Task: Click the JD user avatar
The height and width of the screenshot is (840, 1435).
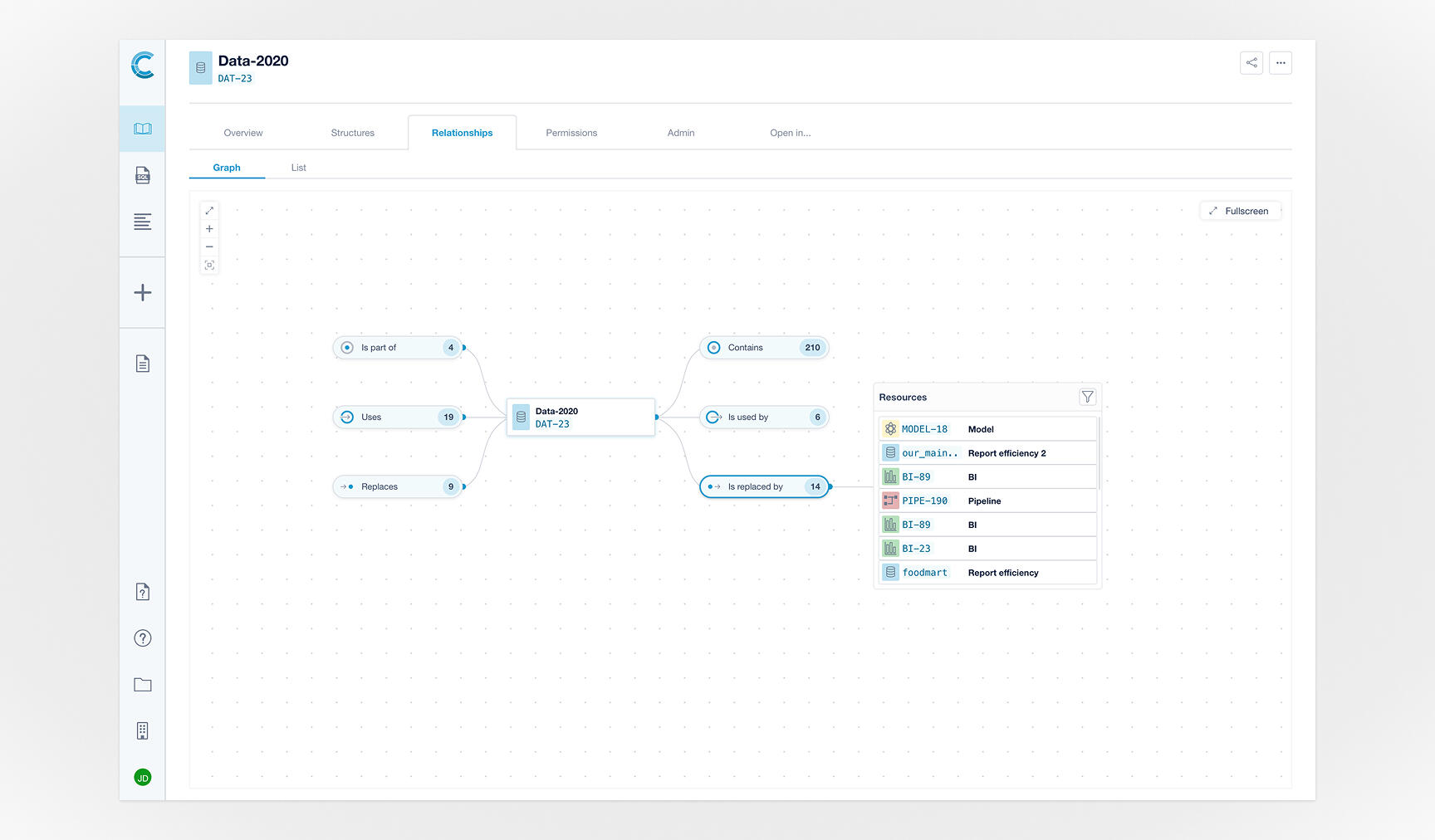Action: tap(143, 778)
